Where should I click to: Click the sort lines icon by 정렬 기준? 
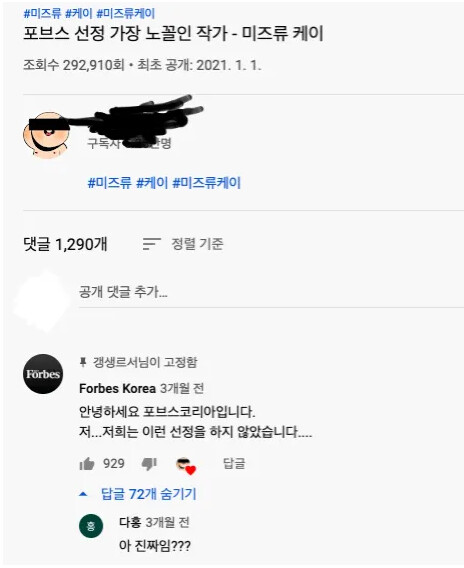click(151, 244)
